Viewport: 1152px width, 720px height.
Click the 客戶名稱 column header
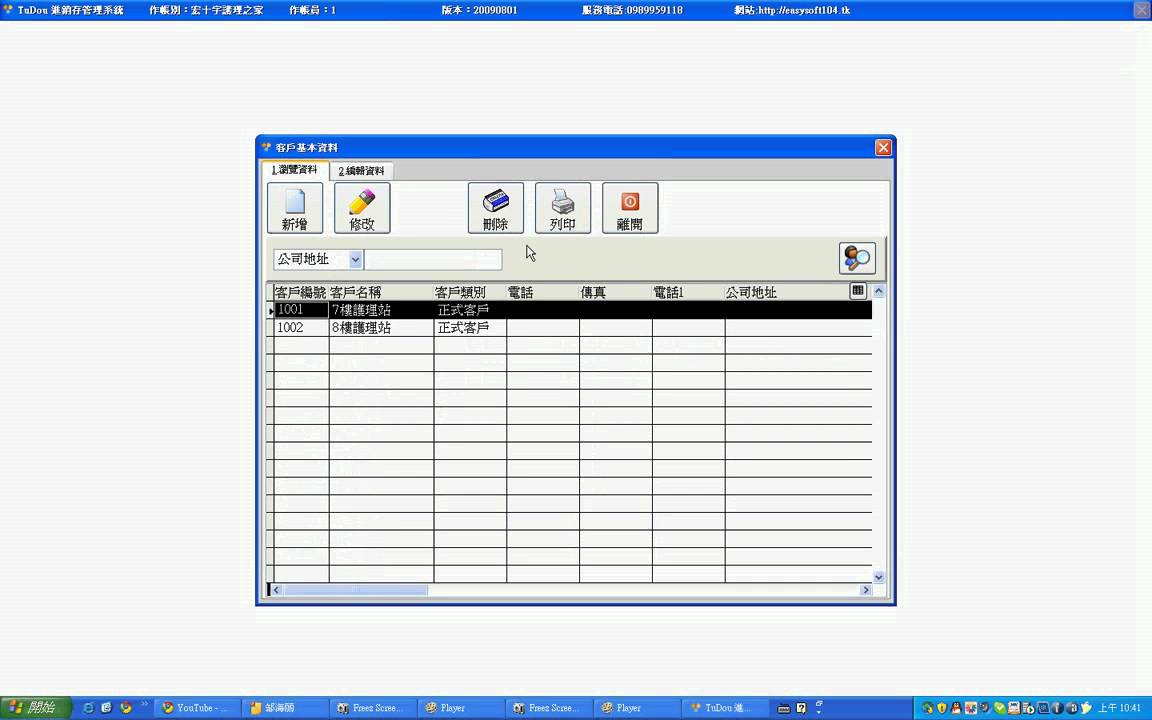(x=381, y=292)
